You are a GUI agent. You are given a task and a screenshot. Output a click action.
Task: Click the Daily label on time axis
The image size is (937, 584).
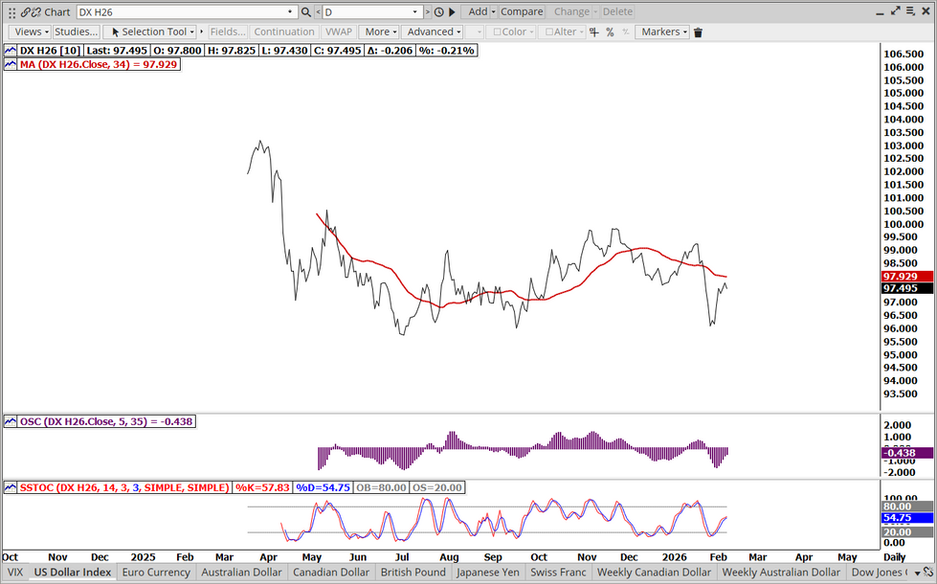(895, 557)
